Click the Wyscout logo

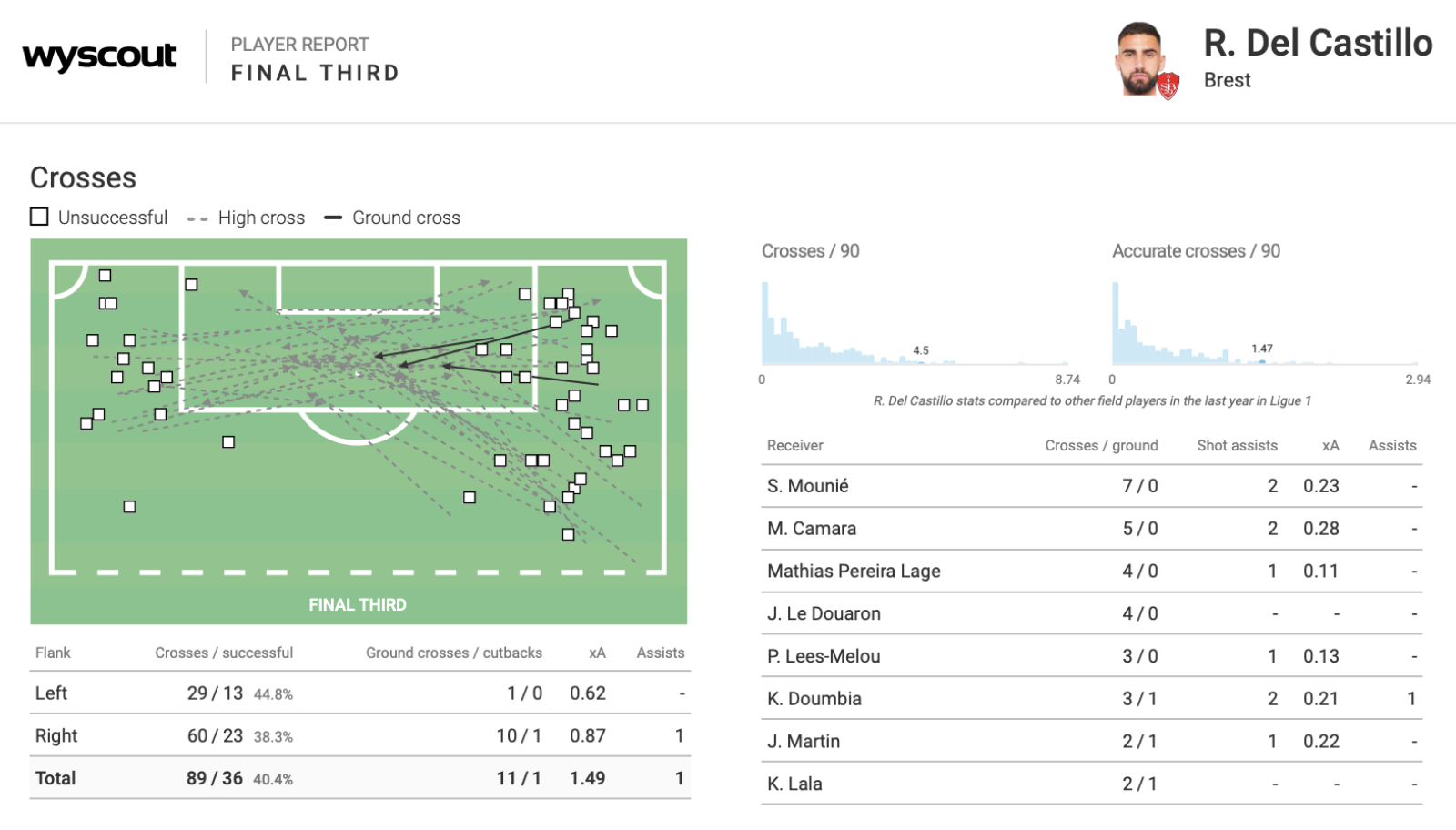point(99,56)
